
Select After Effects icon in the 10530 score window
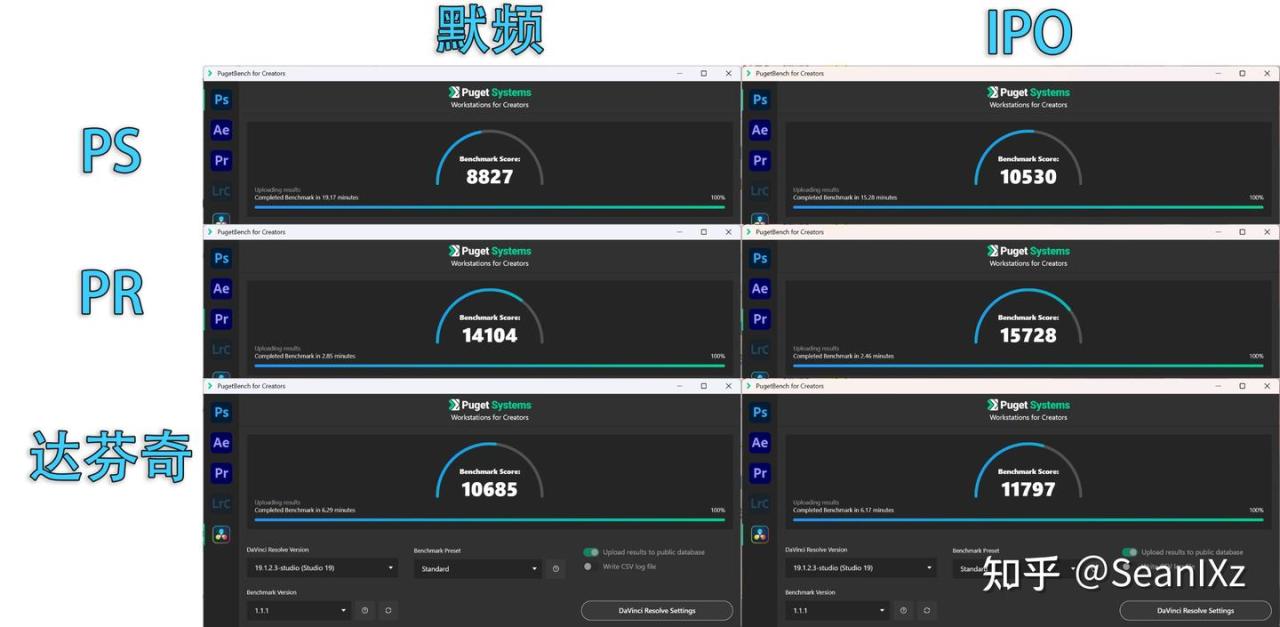(x=760, y=130)
